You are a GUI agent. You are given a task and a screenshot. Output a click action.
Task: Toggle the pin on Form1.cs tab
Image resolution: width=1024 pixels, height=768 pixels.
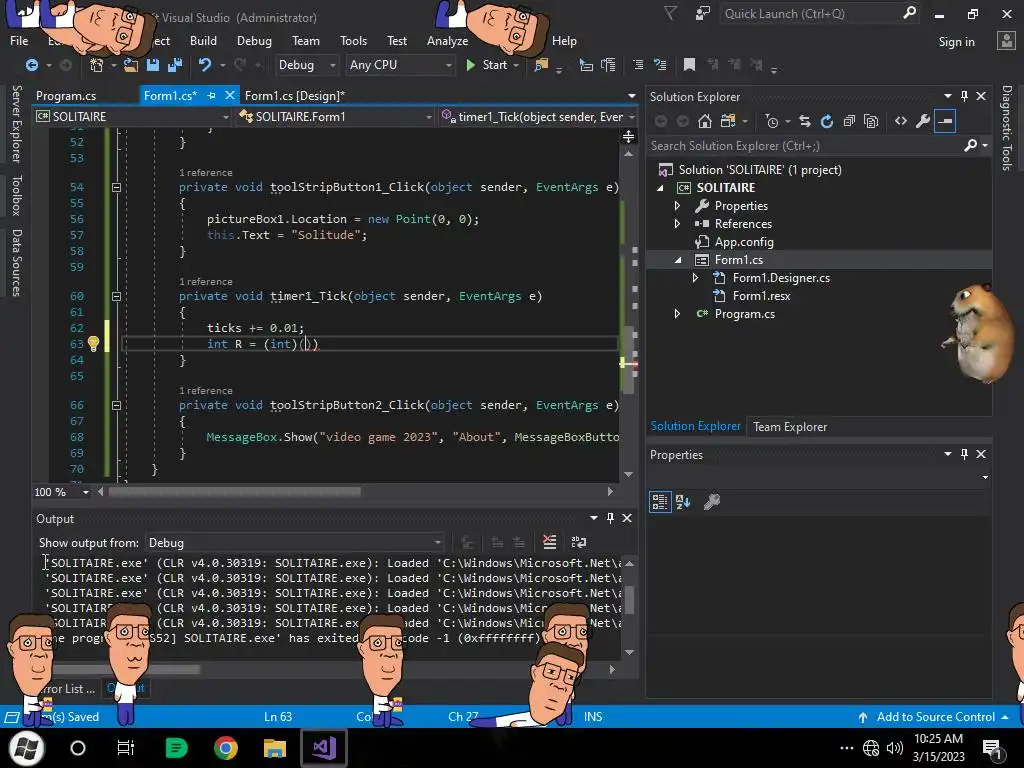211,95
